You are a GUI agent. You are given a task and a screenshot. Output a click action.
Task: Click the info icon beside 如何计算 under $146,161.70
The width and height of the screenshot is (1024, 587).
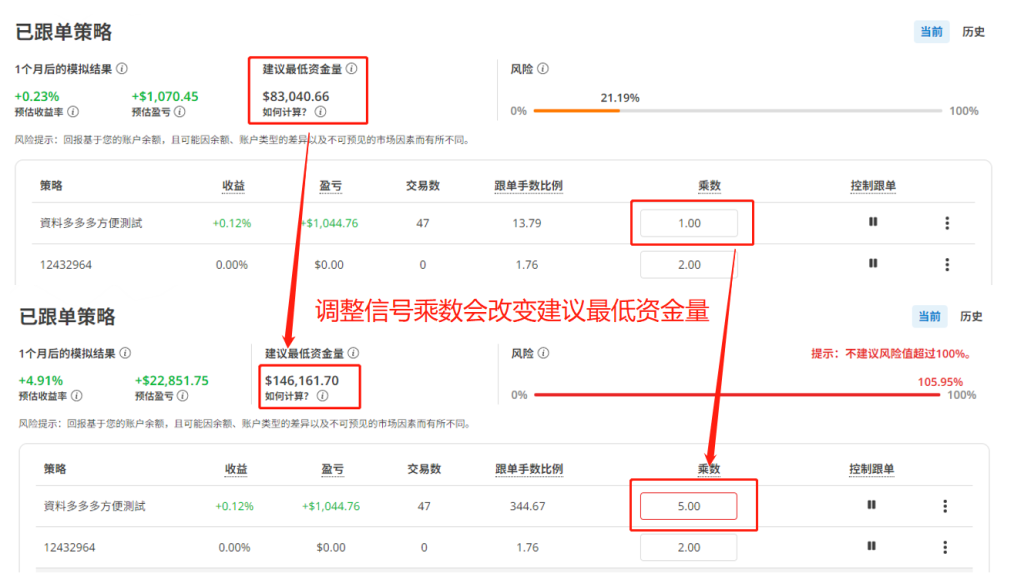322,396
